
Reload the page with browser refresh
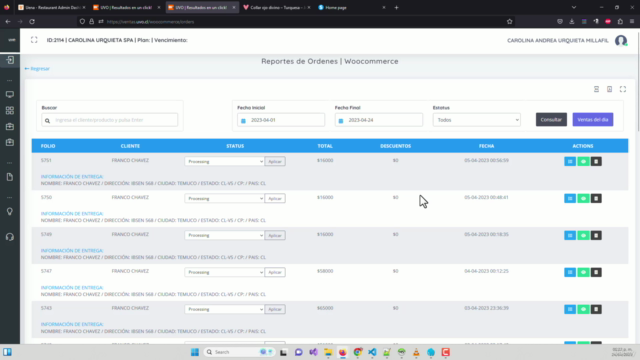32,22
